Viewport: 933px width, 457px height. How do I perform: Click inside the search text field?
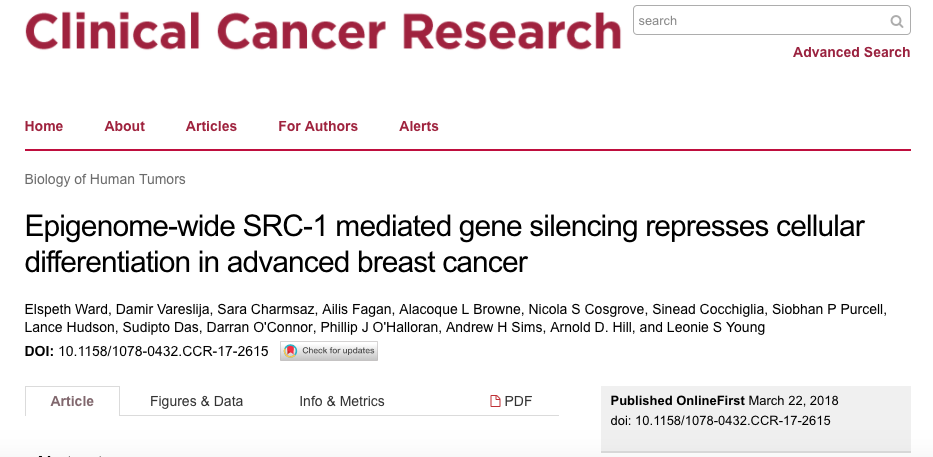(762, 21)
